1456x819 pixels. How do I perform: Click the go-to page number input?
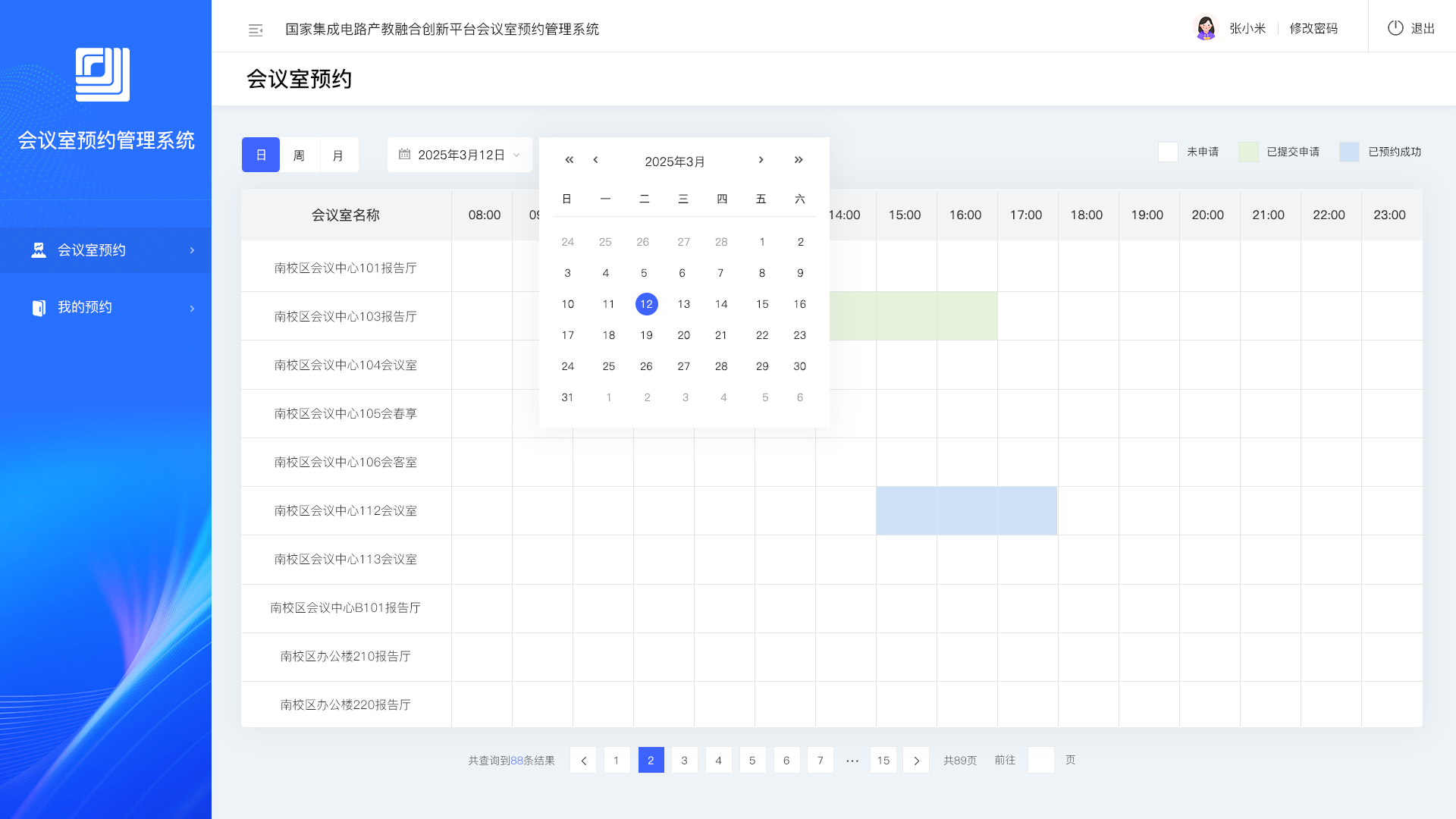(1040, 761)
